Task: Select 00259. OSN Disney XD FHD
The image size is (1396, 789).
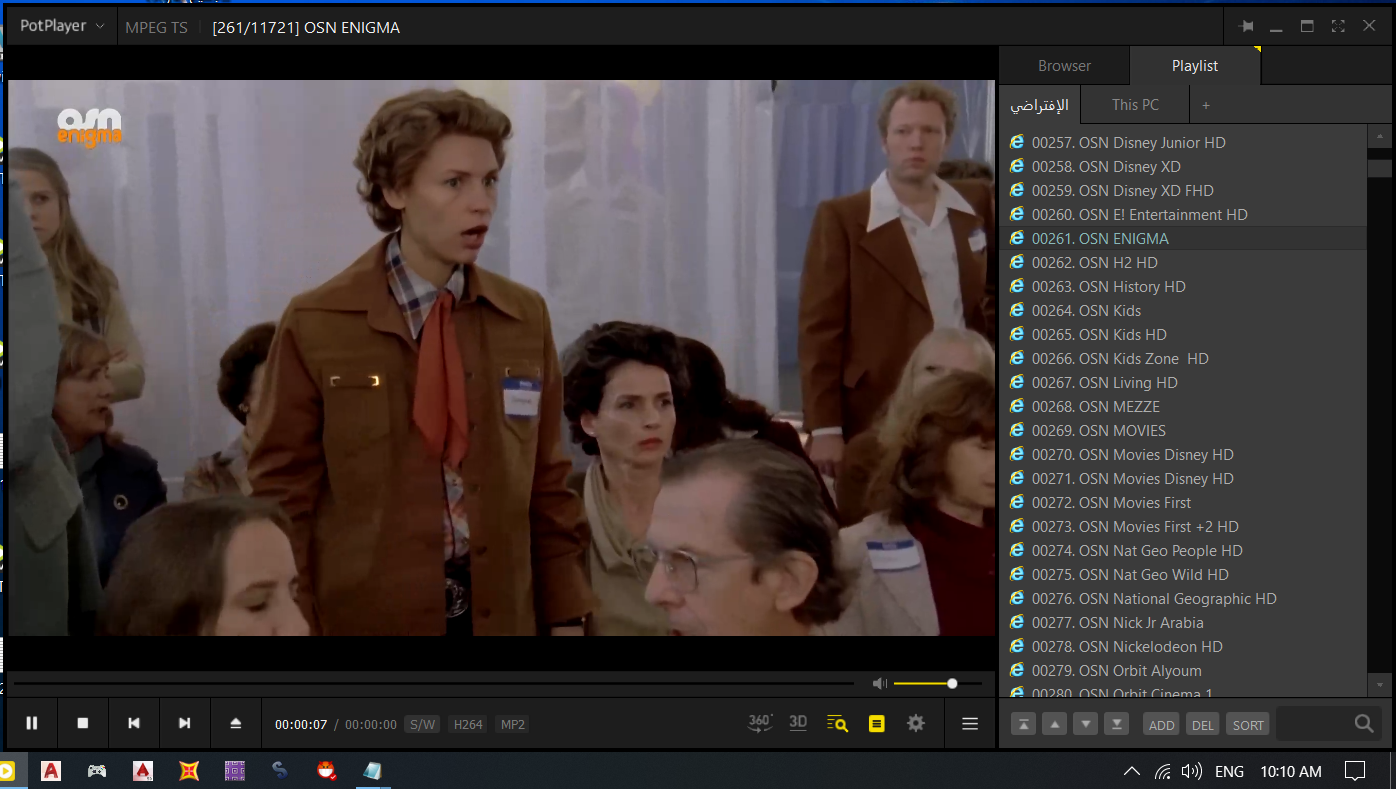Action: (1183, 190)
